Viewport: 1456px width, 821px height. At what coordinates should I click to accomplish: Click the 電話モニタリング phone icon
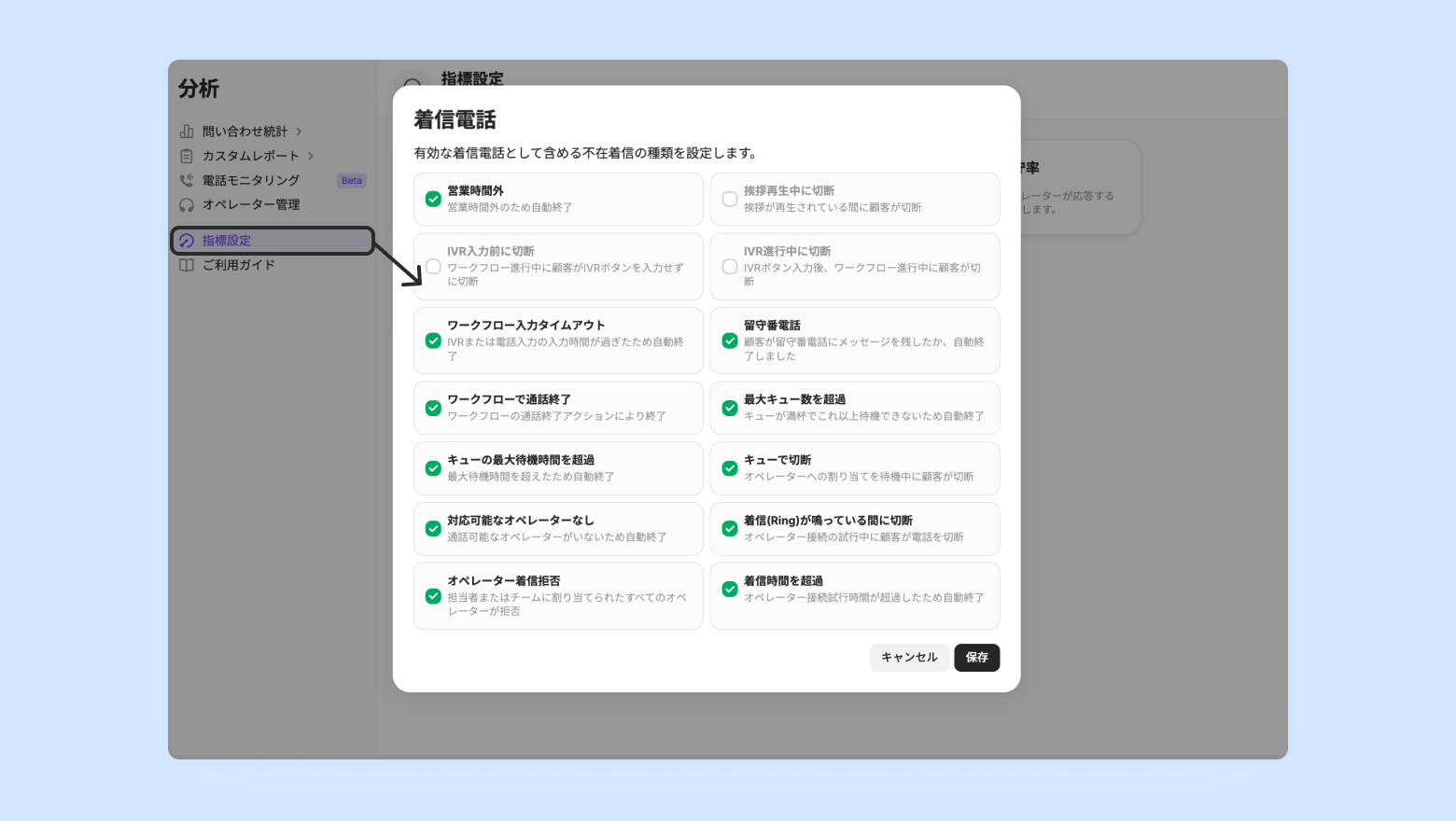click(x=187, y=180)
